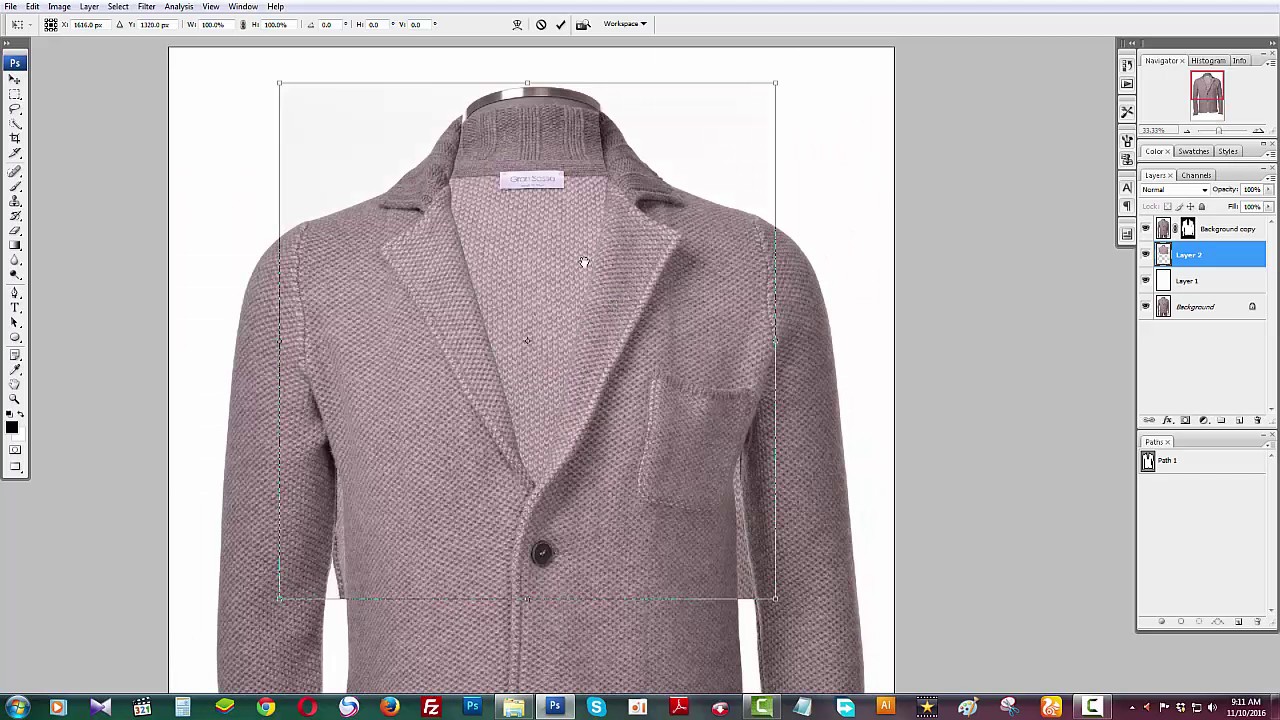The width and height of the screenshot is (1280, 720).
Task: Add a layer style with fx
Action: (x=1168, y=420)
